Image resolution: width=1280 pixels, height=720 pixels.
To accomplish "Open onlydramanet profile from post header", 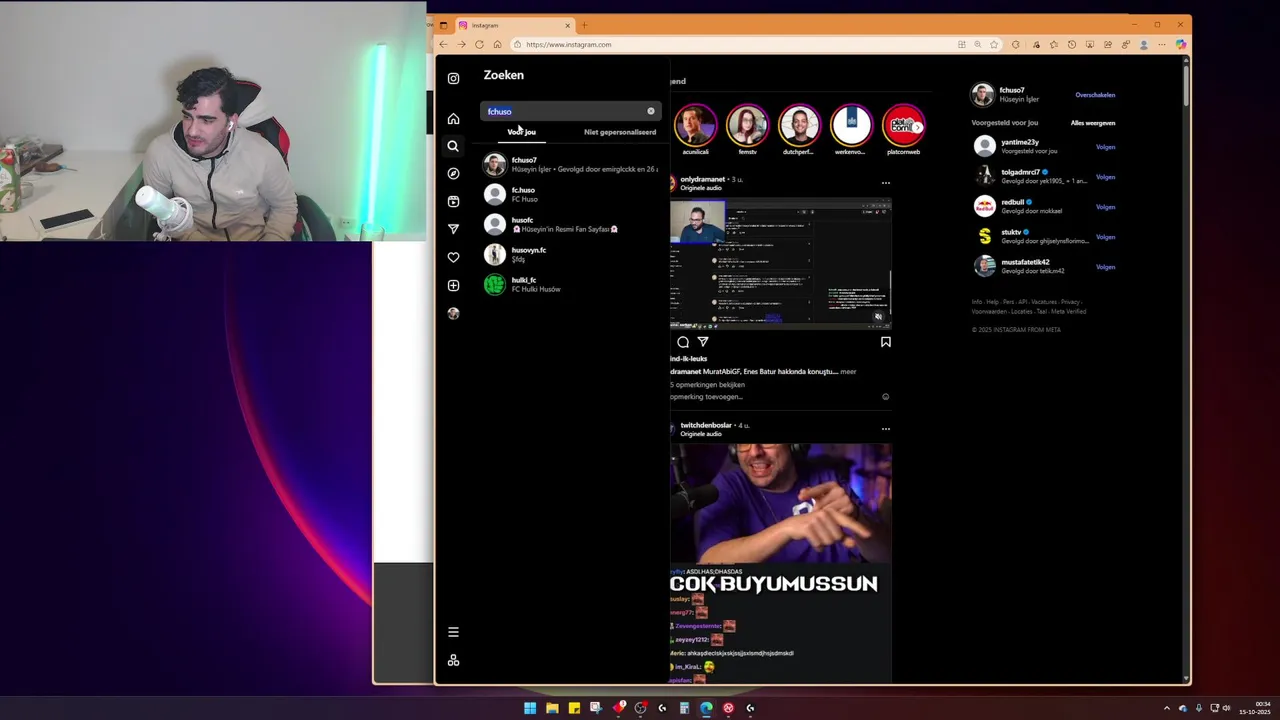I will pos(703,179).
